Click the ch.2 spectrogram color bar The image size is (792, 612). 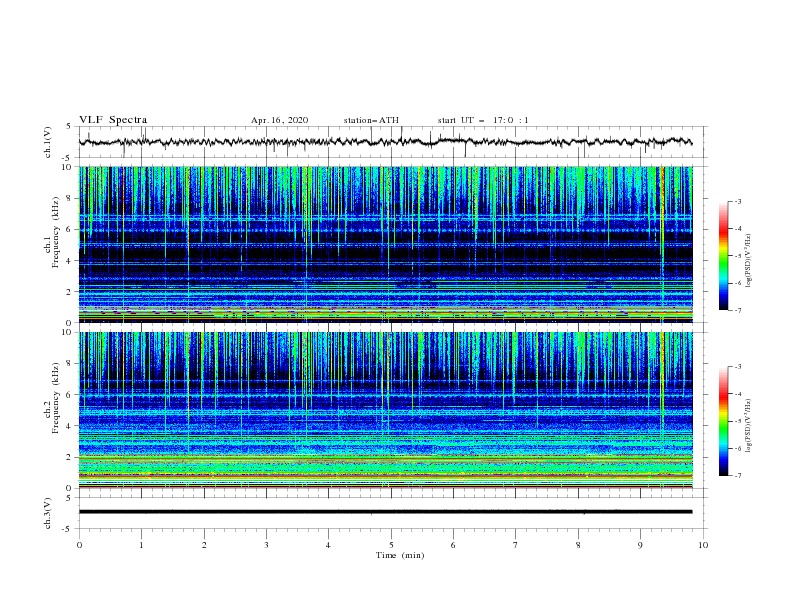coord(723,421)
